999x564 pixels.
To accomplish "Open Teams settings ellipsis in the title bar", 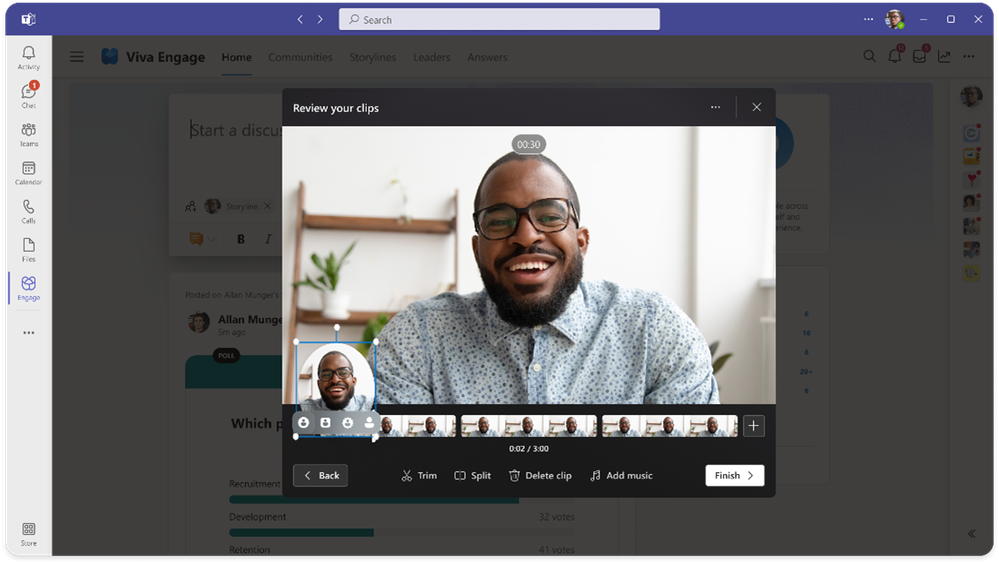I will click(x=868, y=20).
